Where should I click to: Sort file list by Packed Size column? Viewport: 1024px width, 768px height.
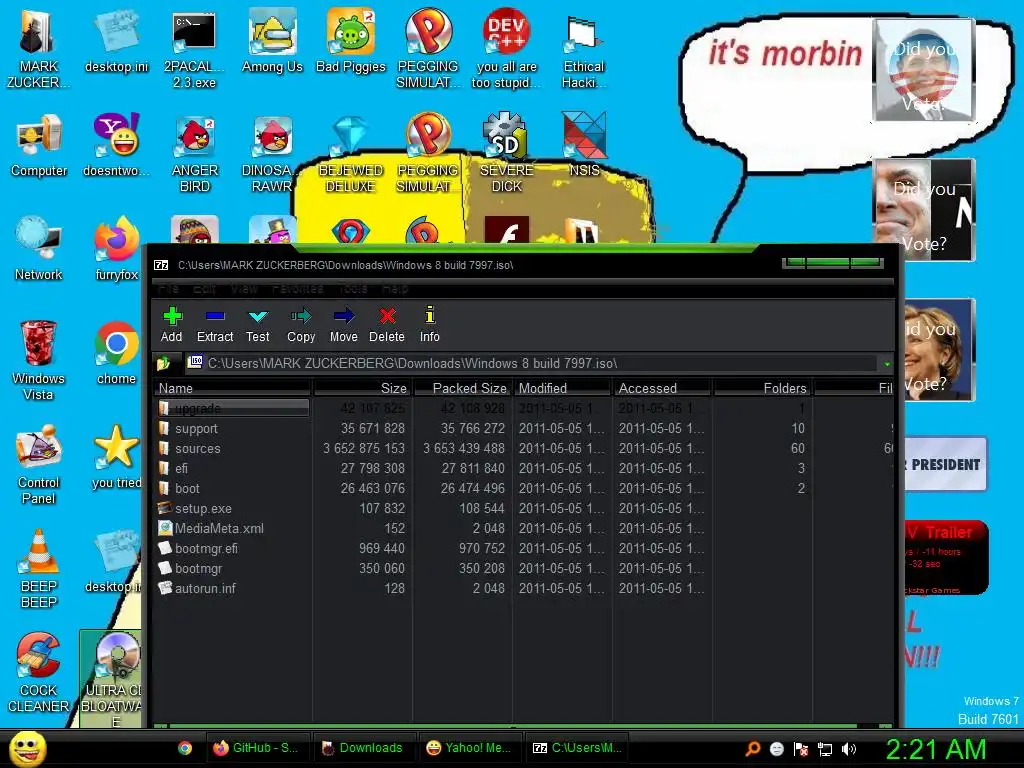pyautogui.click(x=462, y=388)
